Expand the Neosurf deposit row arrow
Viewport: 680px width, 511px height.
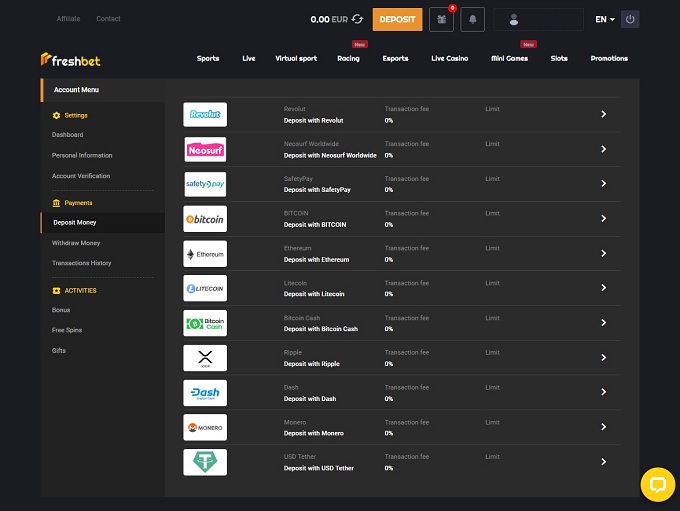point(603,149)
